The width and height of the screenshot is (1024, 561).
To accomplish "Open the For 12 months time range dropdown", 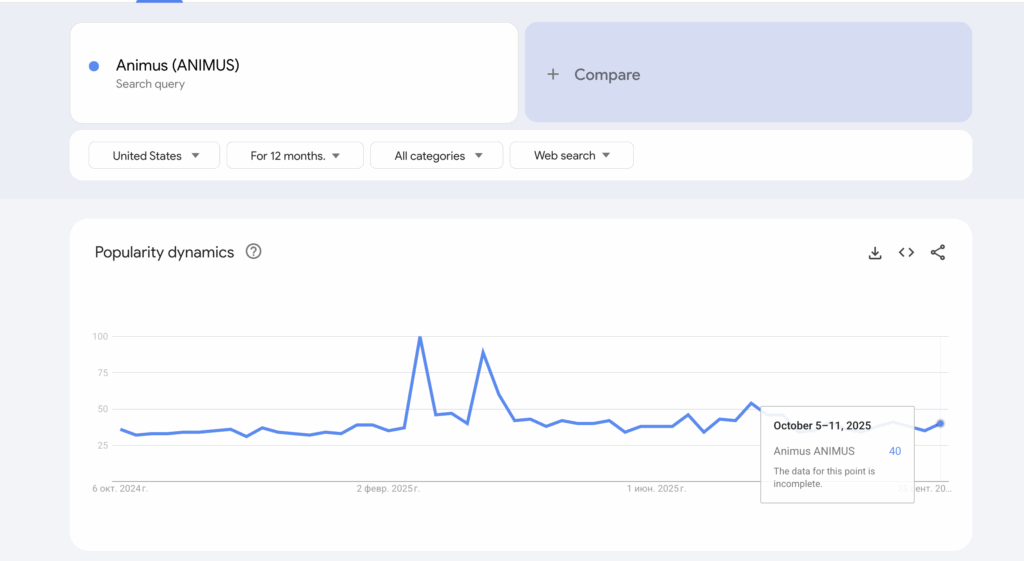I will pyautogui.click(x=295, y=156).
